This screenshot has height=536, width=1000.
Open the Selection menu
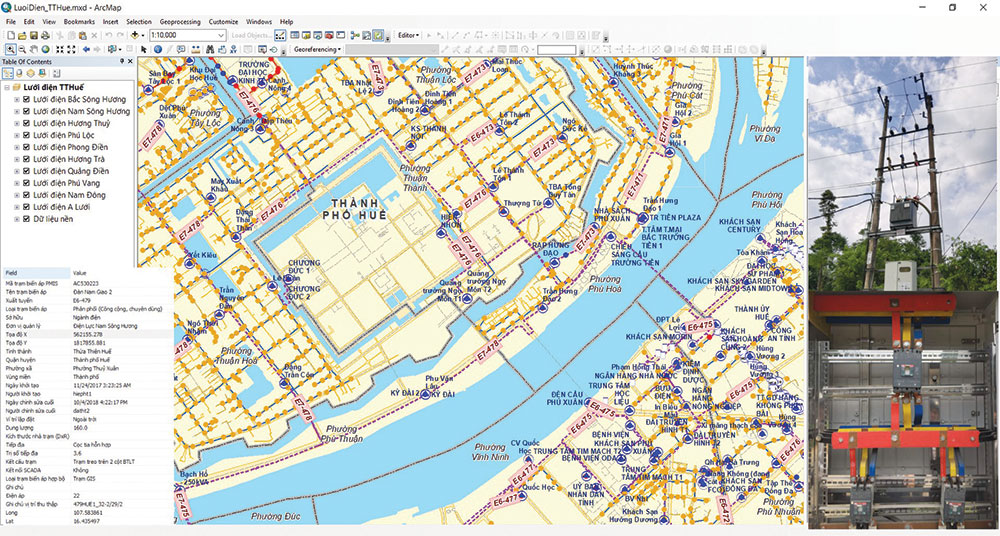(139, 22)
